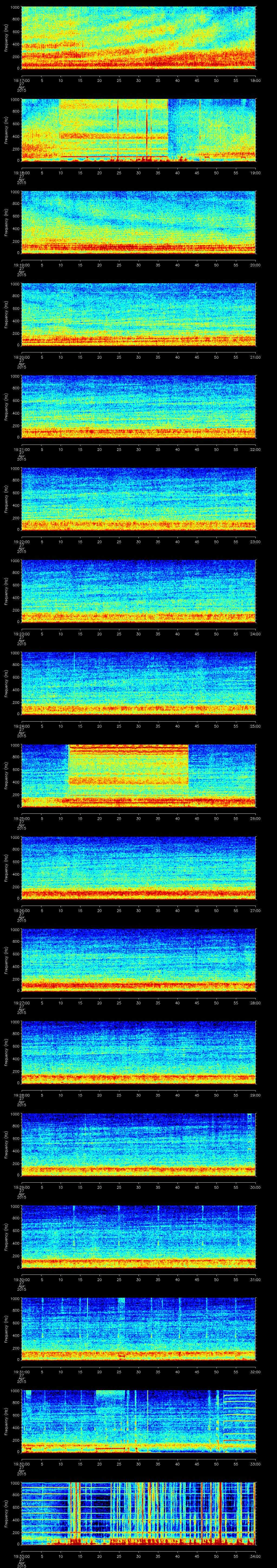Image resolution: width=277 pixels, height=1568 pixels.
Task: Click the 34:00 end label of the last panel
Action: (255, 1556)
